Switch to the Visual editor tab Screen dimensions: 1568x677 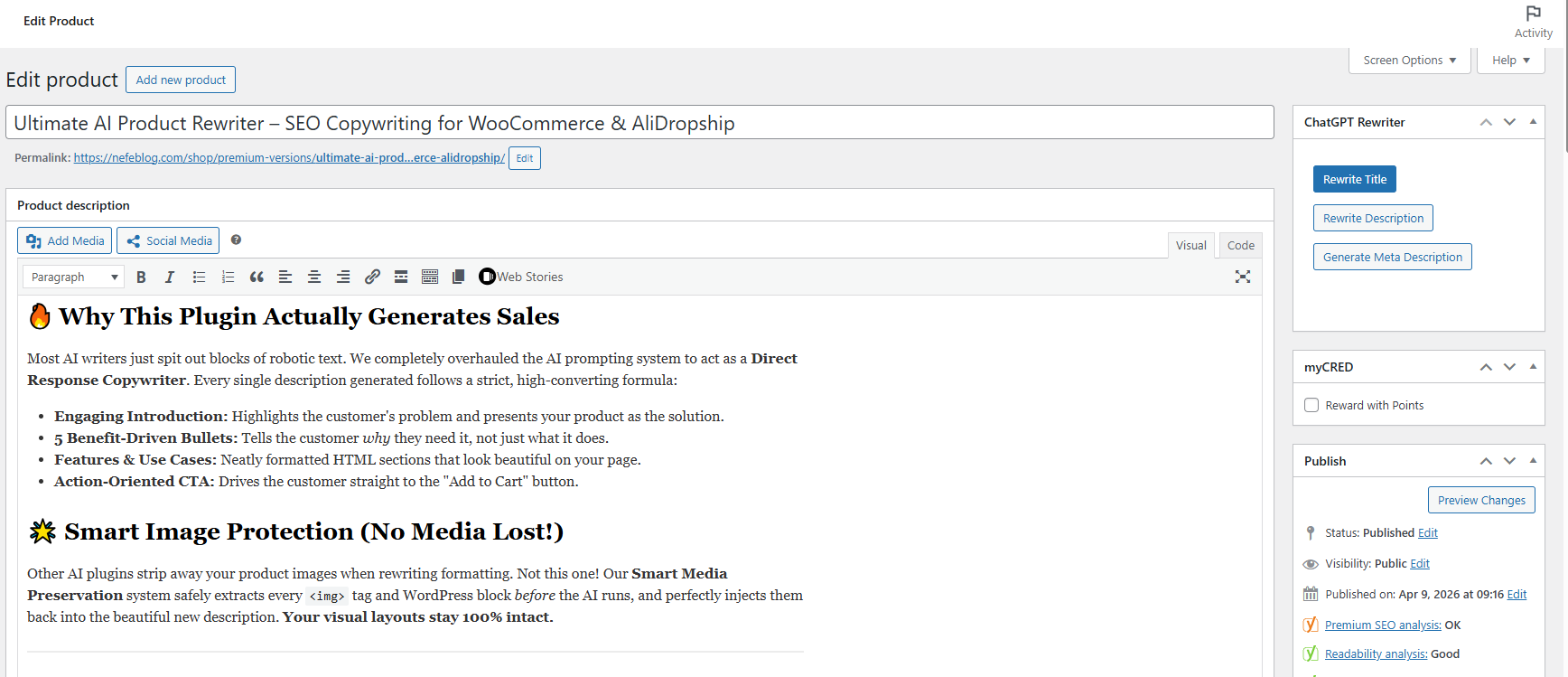pos(1190,245)
